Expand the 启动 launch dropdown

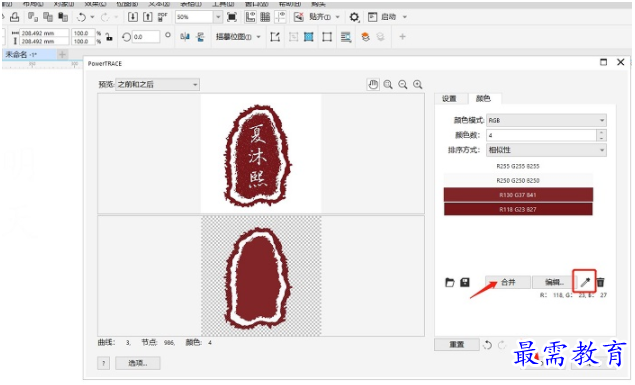(x=404, y=17)
